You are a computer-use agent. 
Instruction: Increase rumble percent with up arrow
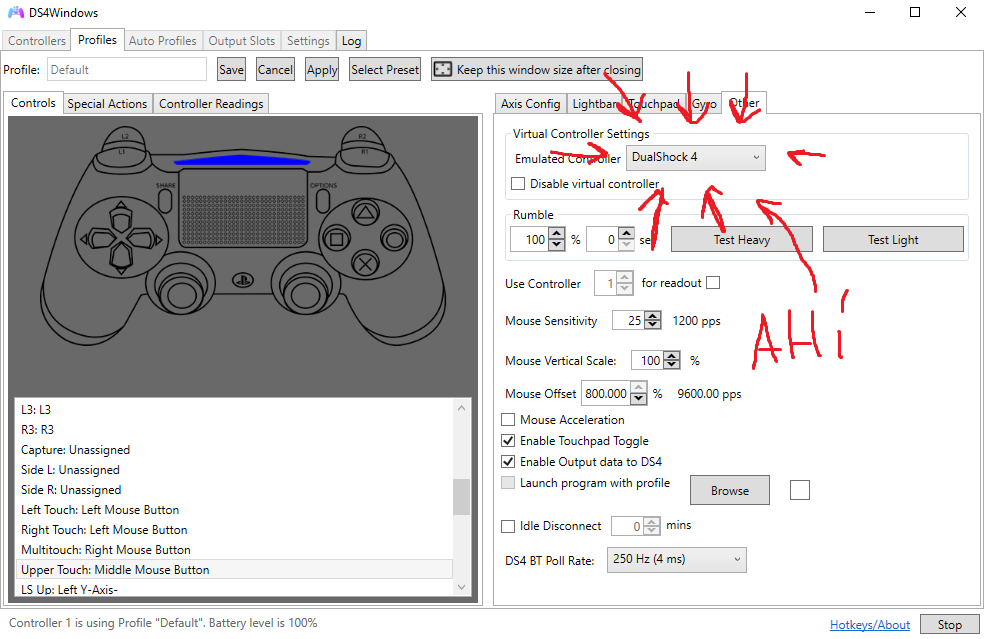[557, 234]
